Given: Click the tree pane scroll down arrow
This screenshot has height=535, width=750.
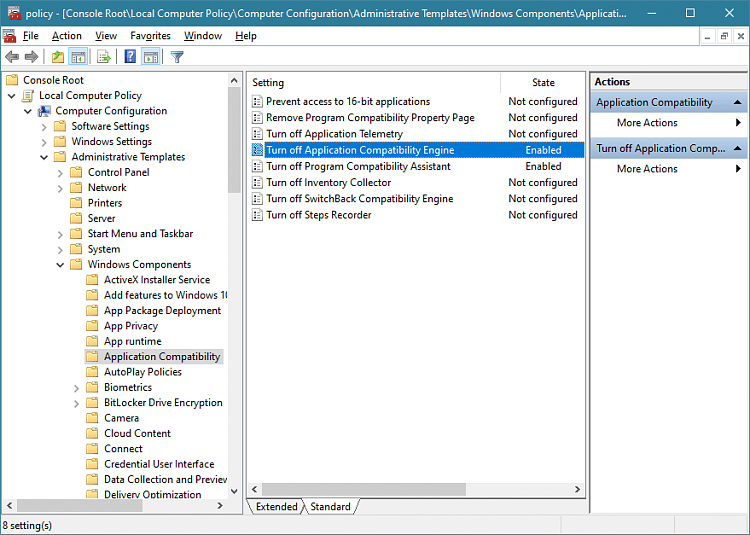Looking at the screenshot, I should point(234,491).
